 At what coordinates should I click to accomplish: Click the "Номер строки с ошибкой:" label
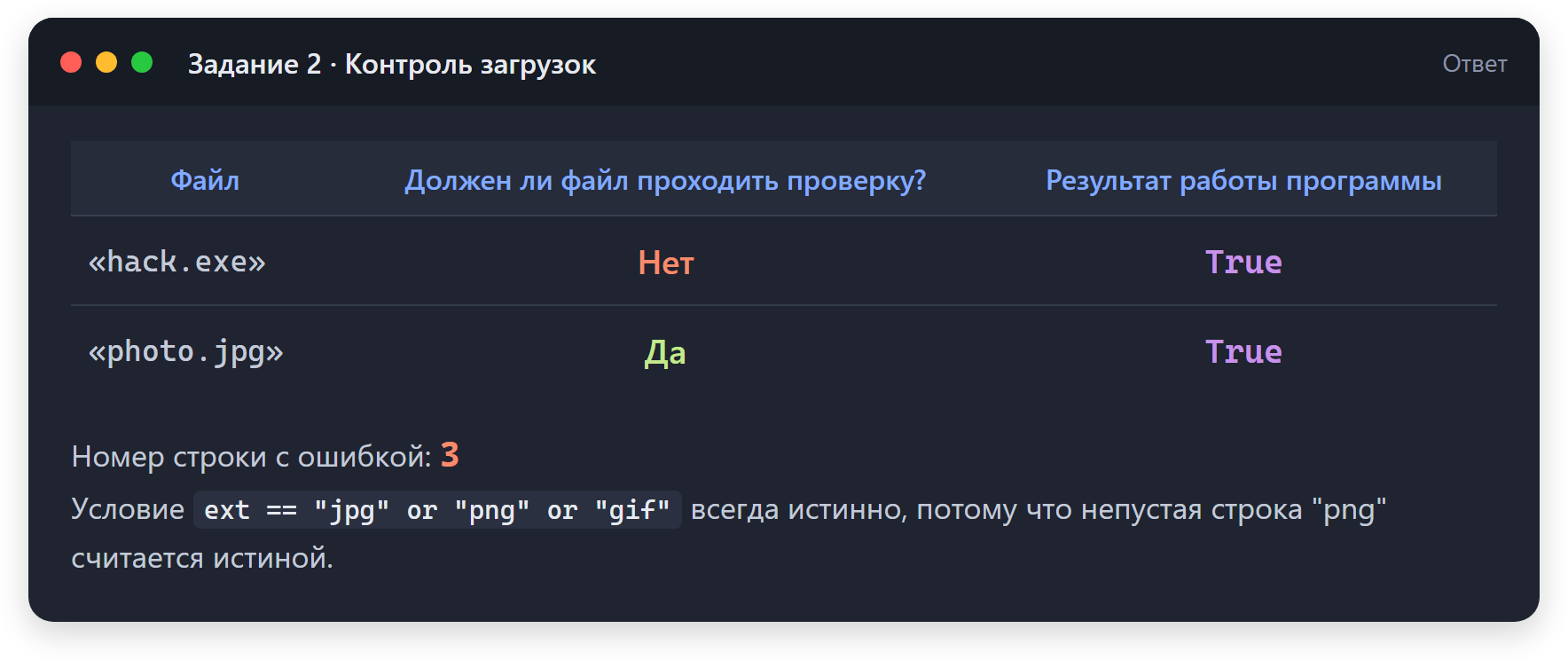(252, 457)
